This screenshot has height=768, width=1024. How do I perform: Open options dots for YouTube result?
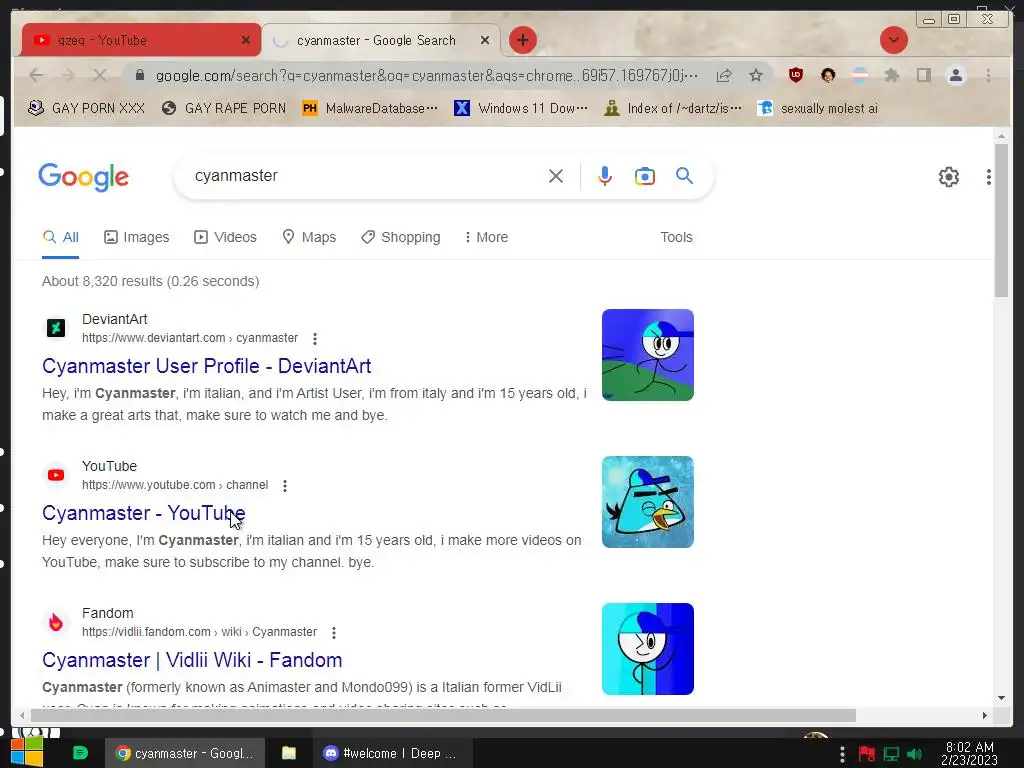[x=285, y=486]
